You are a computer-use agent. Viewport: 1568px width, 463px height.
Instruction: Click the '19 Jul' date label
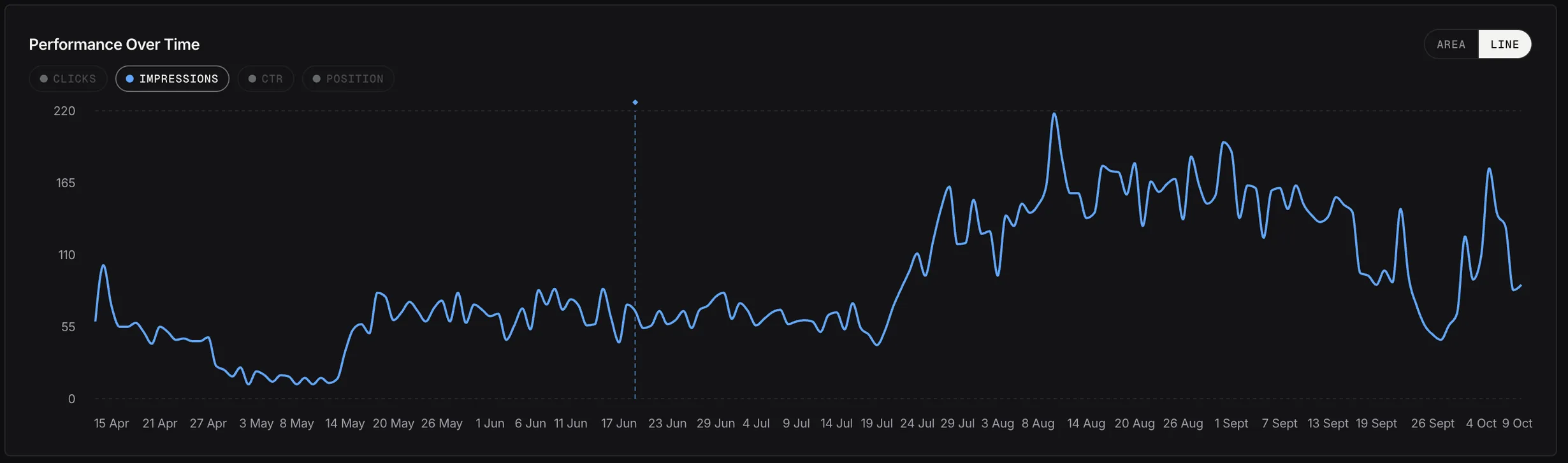[876, 424]
